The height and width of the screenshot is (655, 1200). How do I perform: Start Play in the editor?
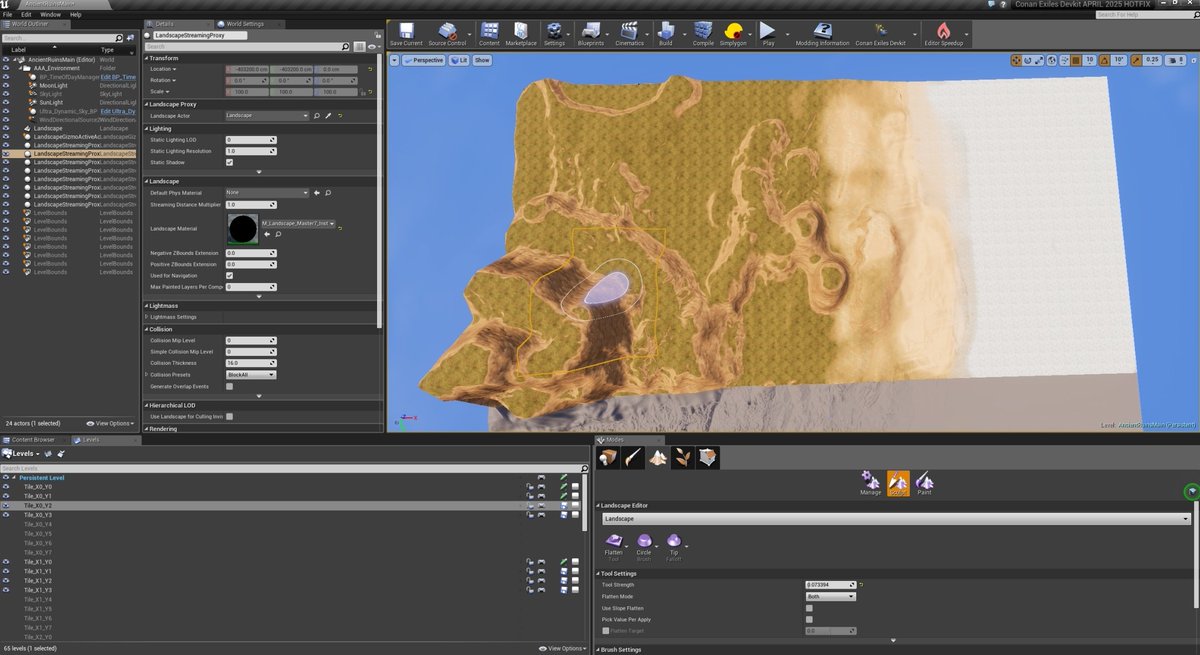coord(768,33)
